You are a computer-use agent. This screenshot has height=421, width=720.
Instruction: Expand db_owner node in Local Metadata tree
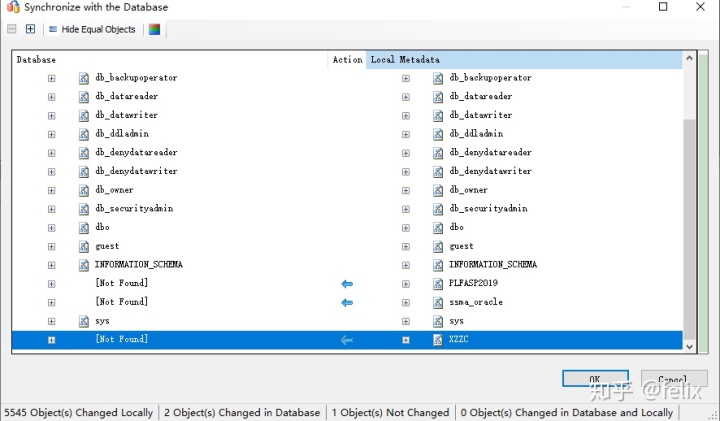coord(406,191)
